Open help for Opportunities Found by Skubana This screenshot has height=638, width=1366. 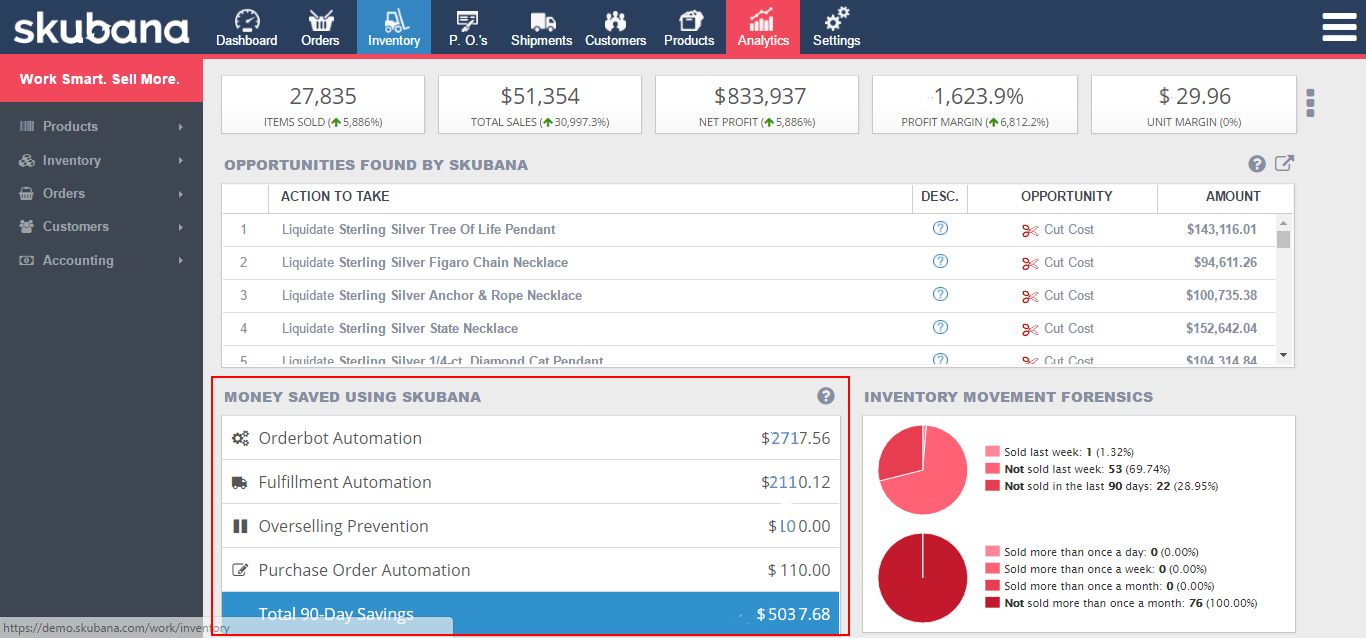[1258, 164]
